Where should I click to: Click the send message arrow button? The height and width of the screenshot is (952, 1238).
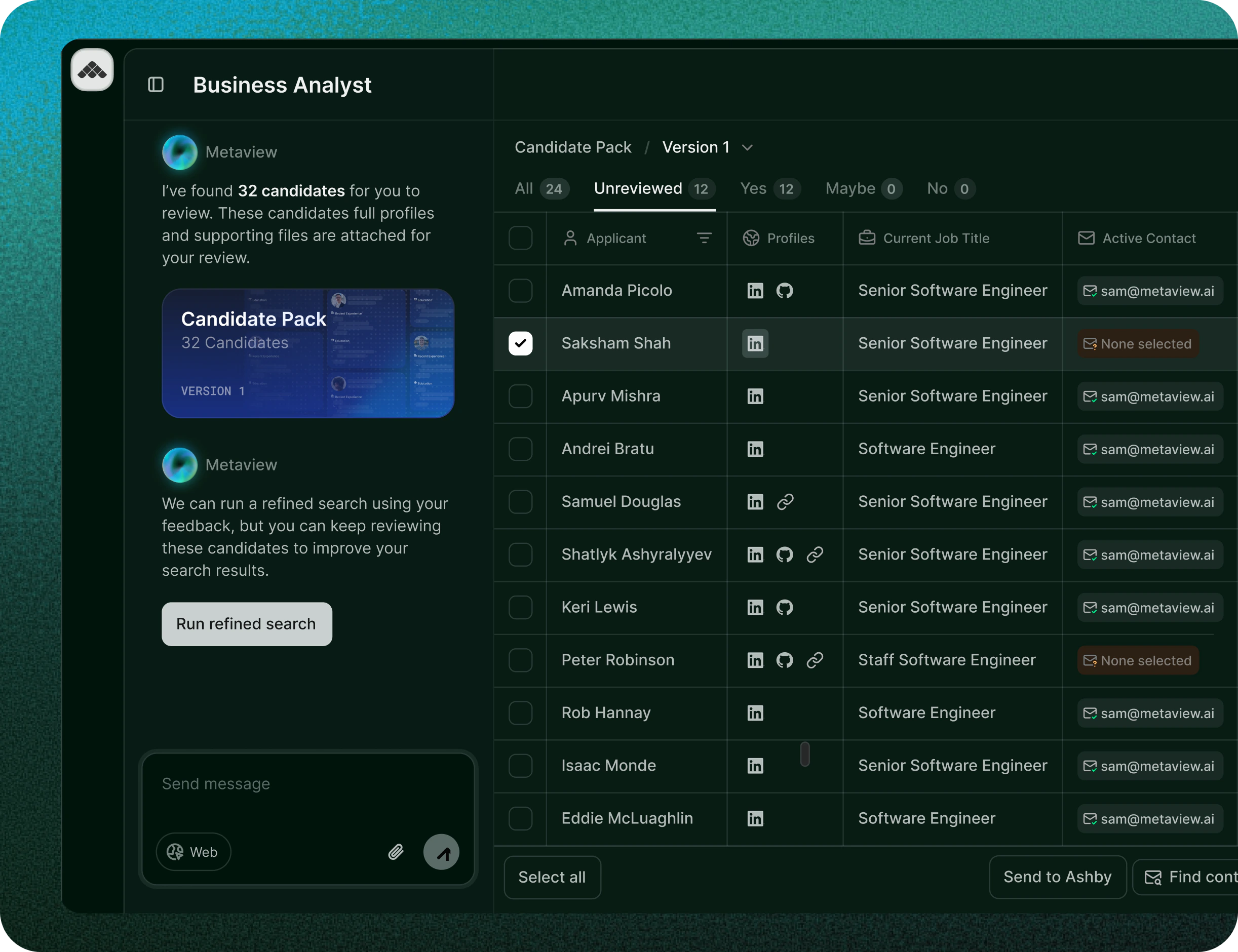pos(441,852)
